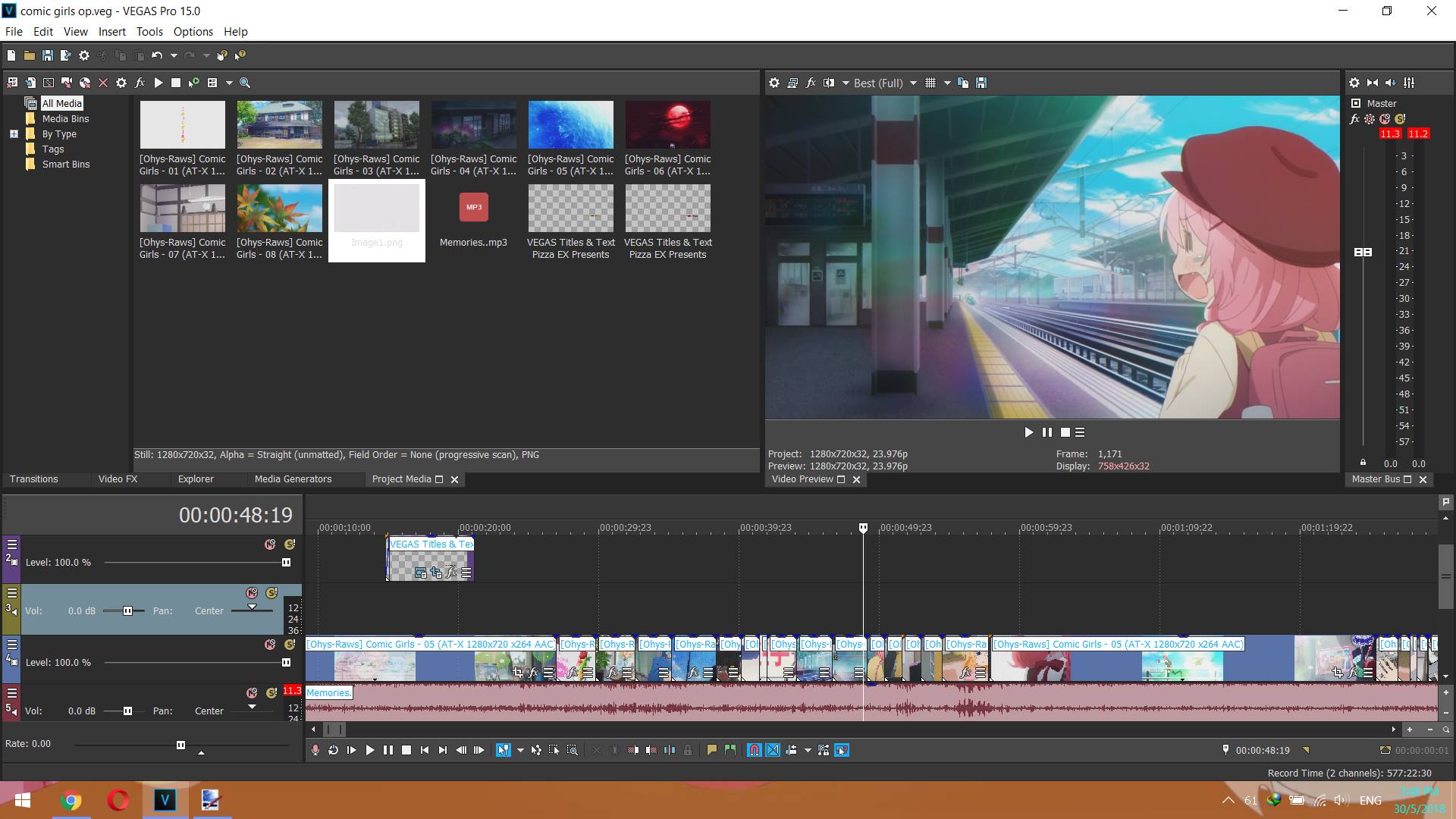1456x819 pixels.
Task: Toggle the preview overlays grid icon
Action: 930,83
